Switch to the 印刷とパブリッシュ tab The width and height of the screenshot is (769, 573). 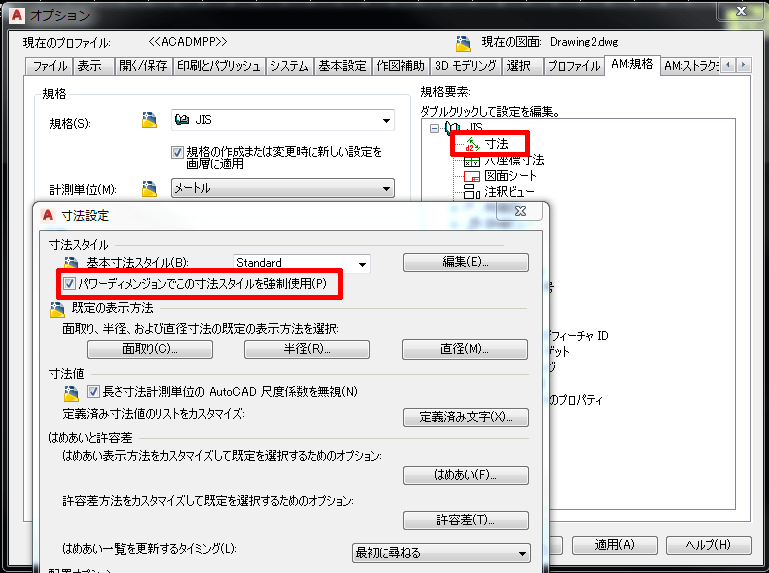click(219, 66)
